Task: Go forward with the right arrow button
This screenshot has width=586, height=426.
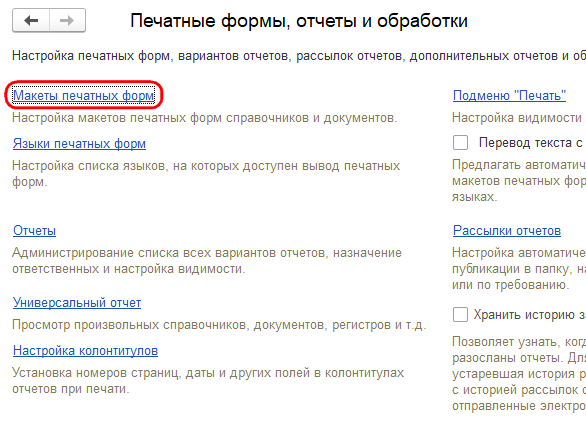Action: 67,21
